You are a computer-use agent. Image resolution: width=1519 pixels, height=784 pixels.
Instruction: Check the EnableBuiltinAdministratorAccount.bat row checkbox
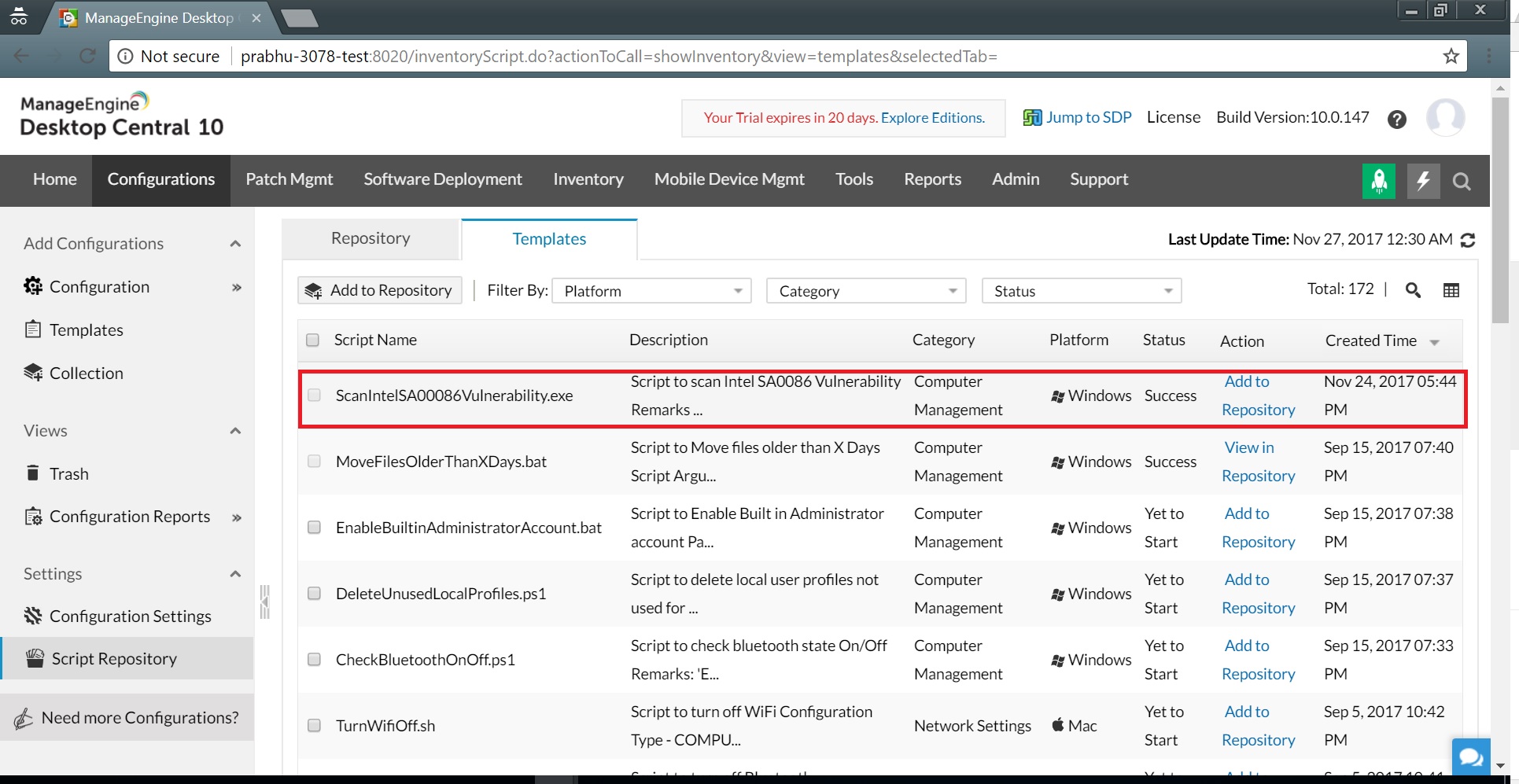pyautogui.click(x=314, y=527)
